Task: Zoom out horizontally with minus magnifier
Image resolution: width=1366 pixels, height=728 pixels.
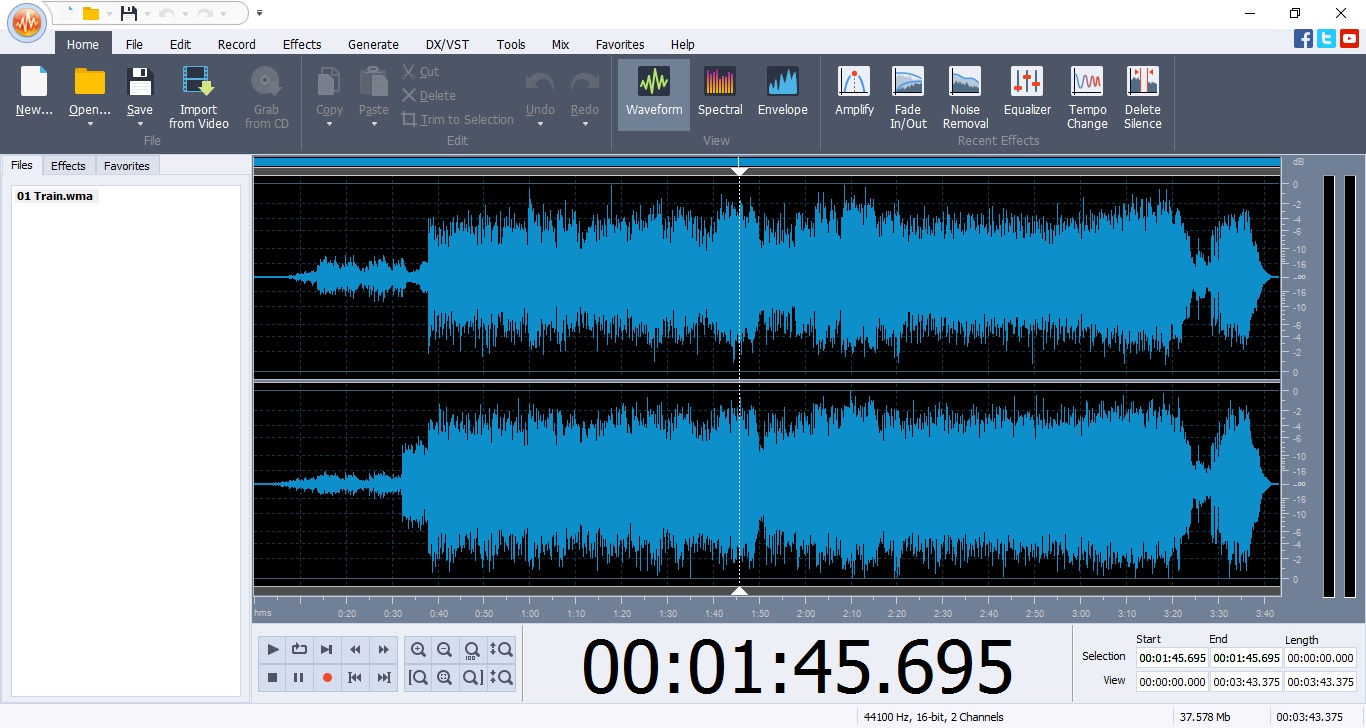Action: (445, 650)
